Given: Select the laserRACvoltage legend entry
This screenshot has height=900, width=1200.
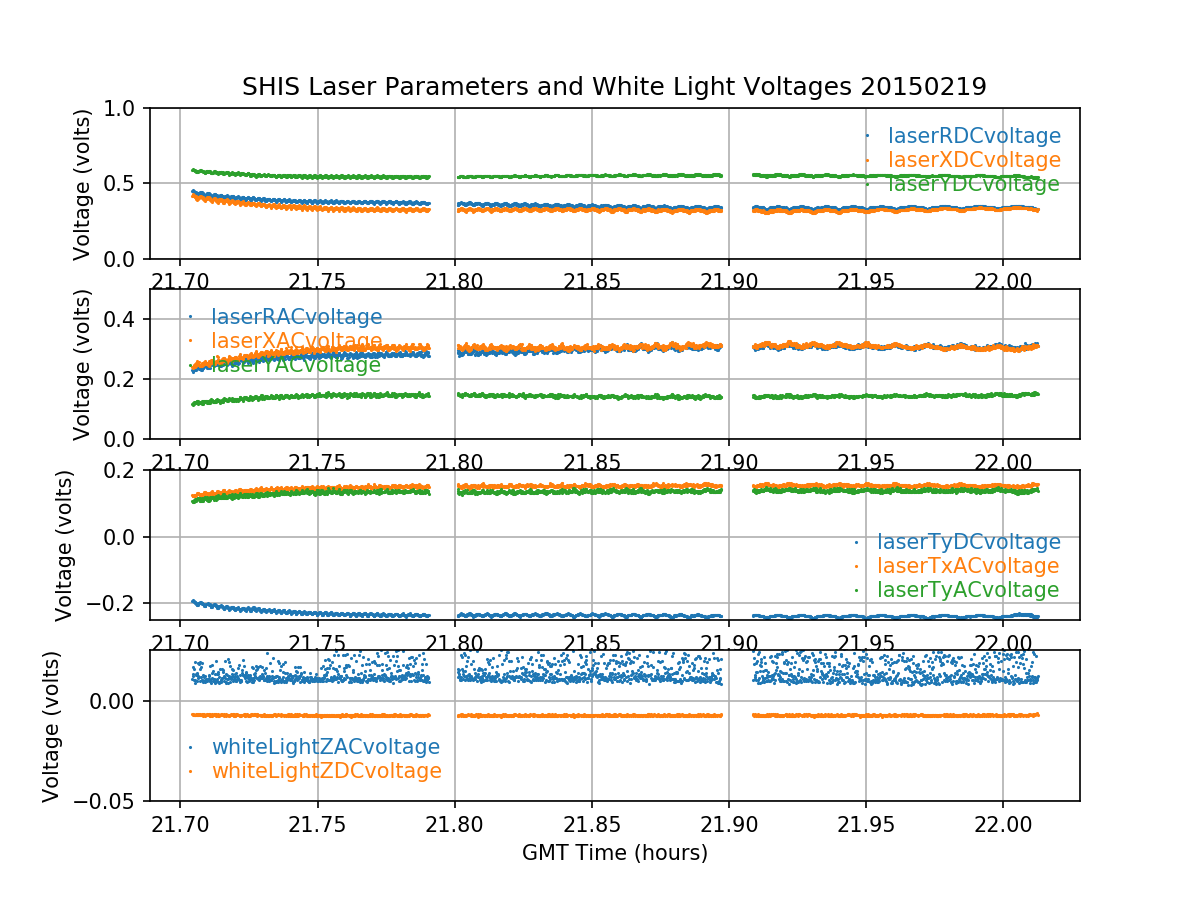Looking at the screenshot, I should coord(296,317).
